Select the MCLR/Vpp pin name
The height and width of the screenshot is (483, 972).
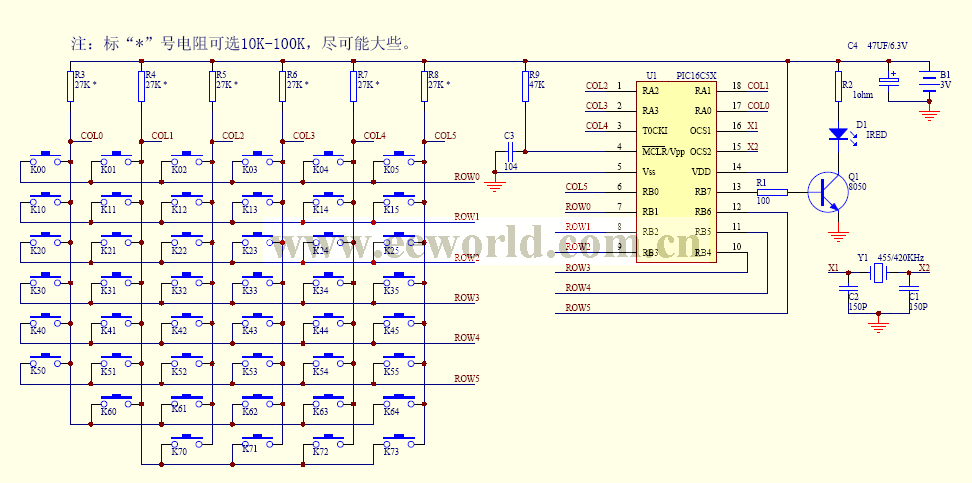pyautogui.click(x=663, y=151)
